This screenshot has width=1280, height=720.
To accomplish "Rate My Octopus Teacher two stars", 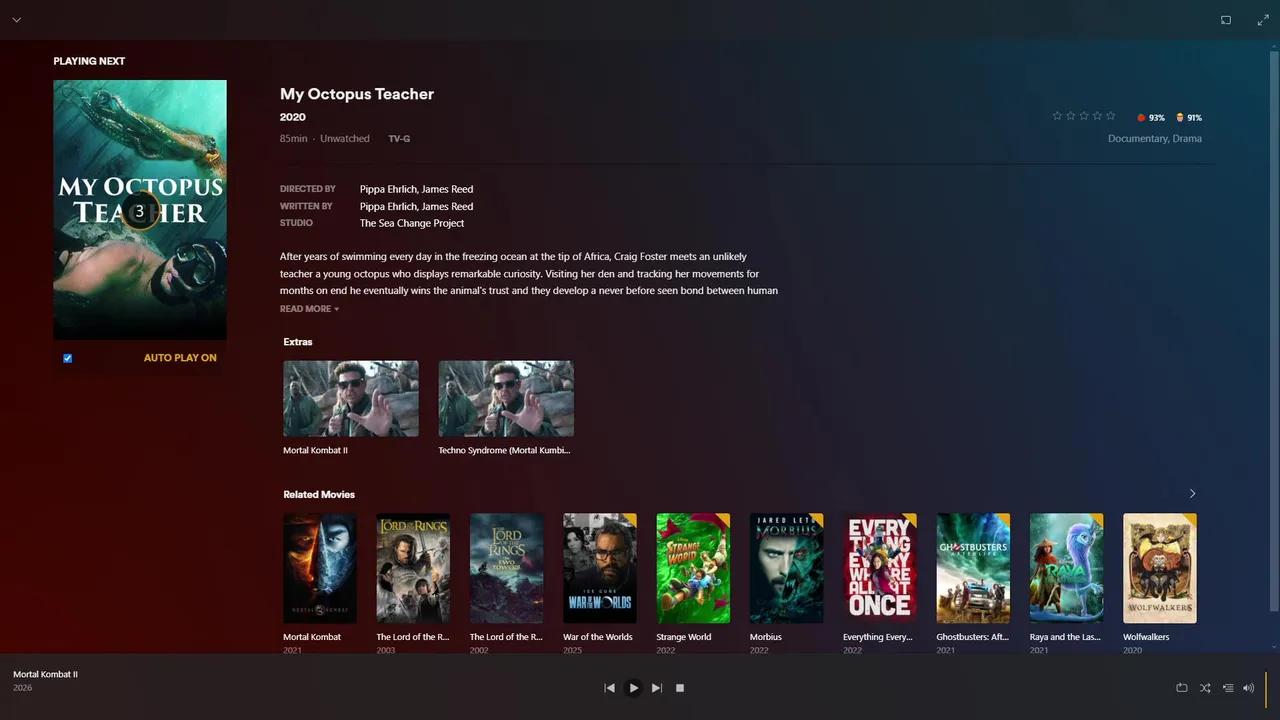I will tap(1070, 116).
